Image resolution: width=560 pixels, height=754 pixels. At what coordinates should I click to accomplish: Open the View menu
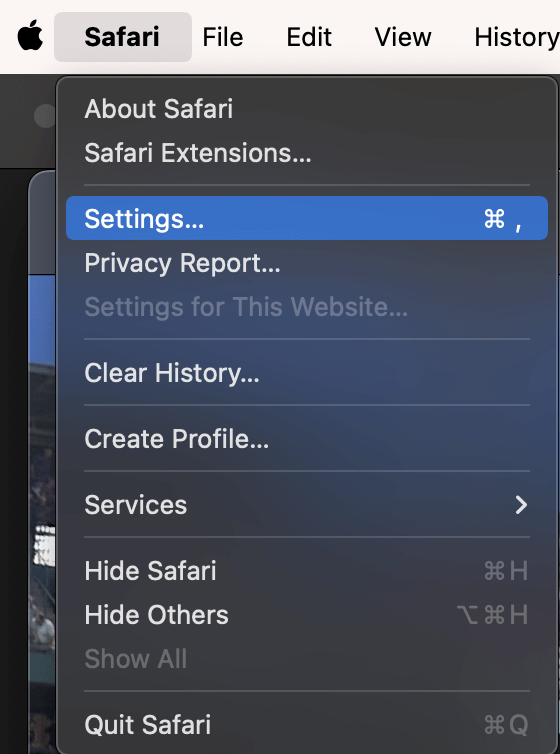(403, 37)
